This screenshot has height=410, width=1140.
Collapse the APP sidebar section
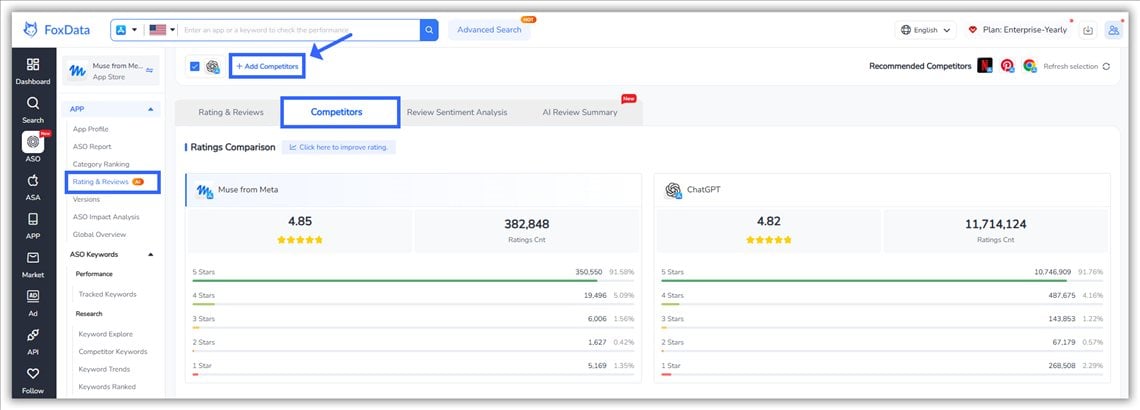(x=150, y=109)
